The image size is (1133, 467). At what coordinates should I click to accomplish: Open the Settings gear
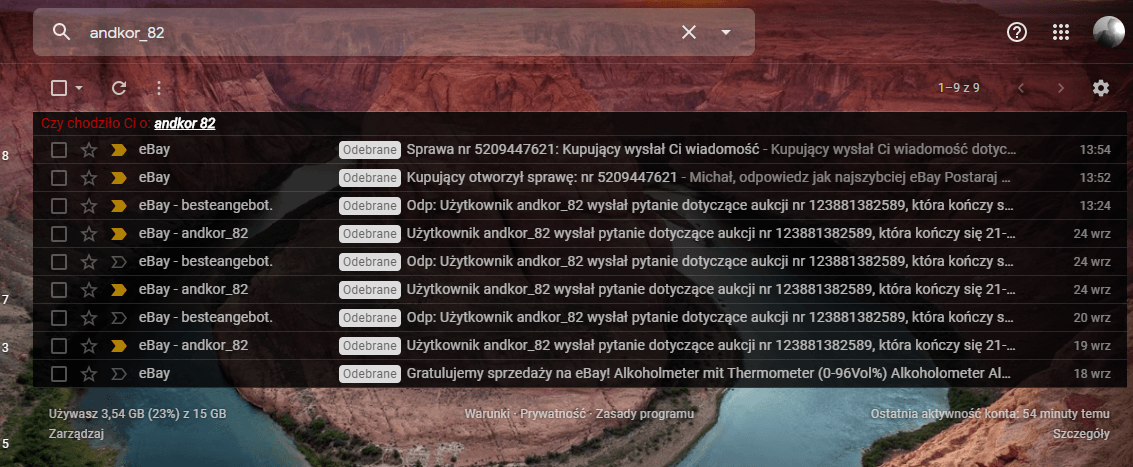[1101, 88]
